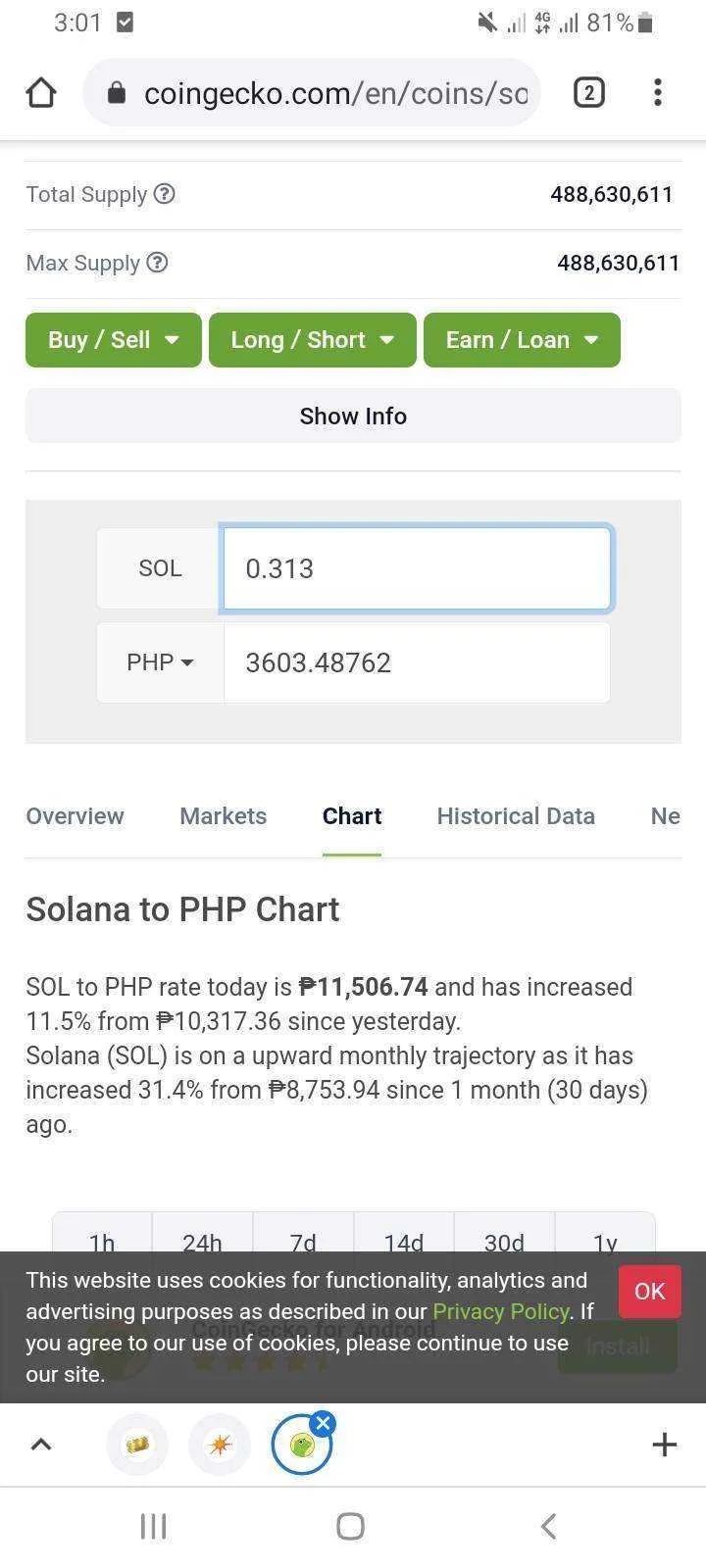The height and width of the screenshot is (1568, 706).
Task: Open the orange starburst tab thumbnail
Action: (220, 1445)
